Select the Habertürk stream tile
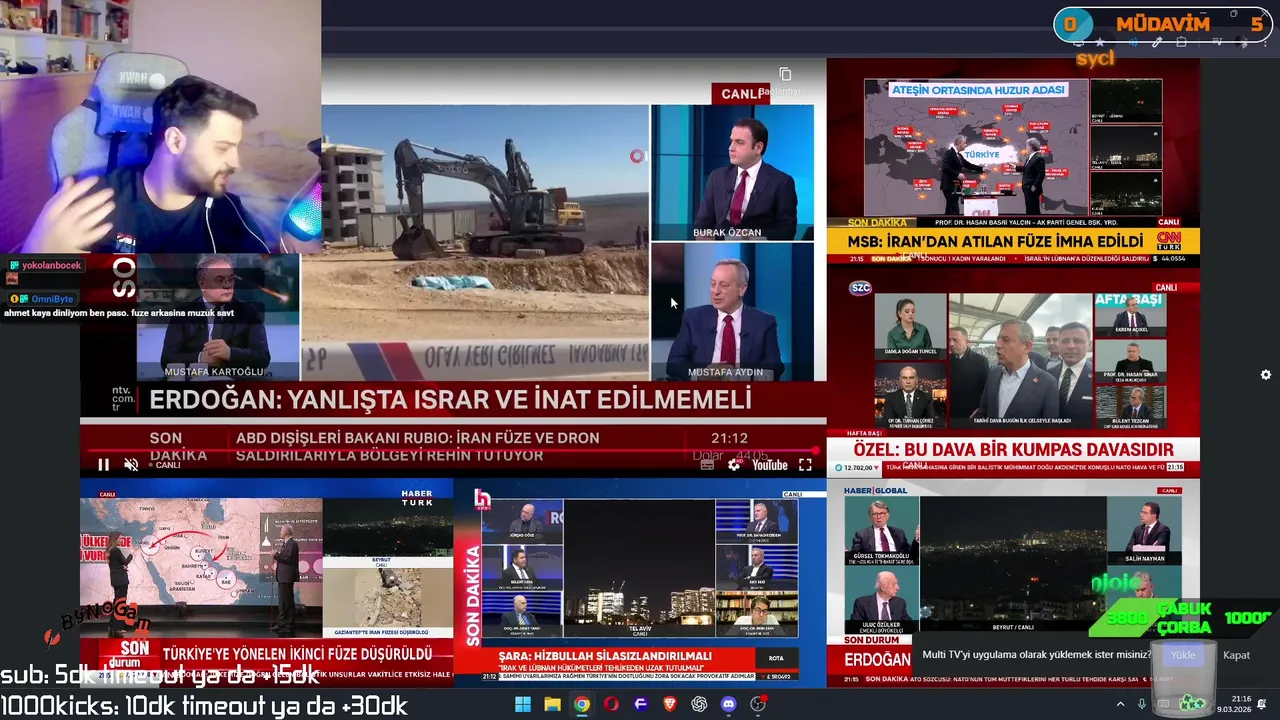 coord(266,583)
